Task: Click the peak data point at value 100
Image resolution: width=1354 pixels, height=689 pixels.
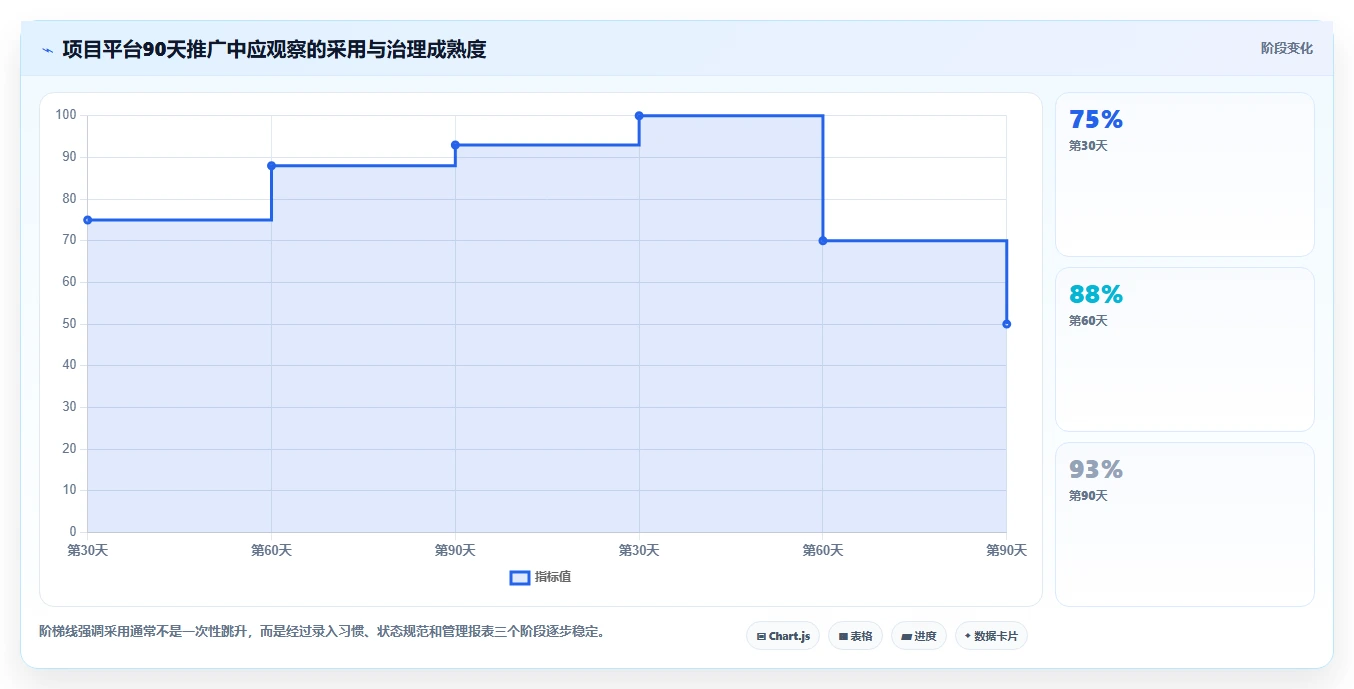Action: point(639,116)
